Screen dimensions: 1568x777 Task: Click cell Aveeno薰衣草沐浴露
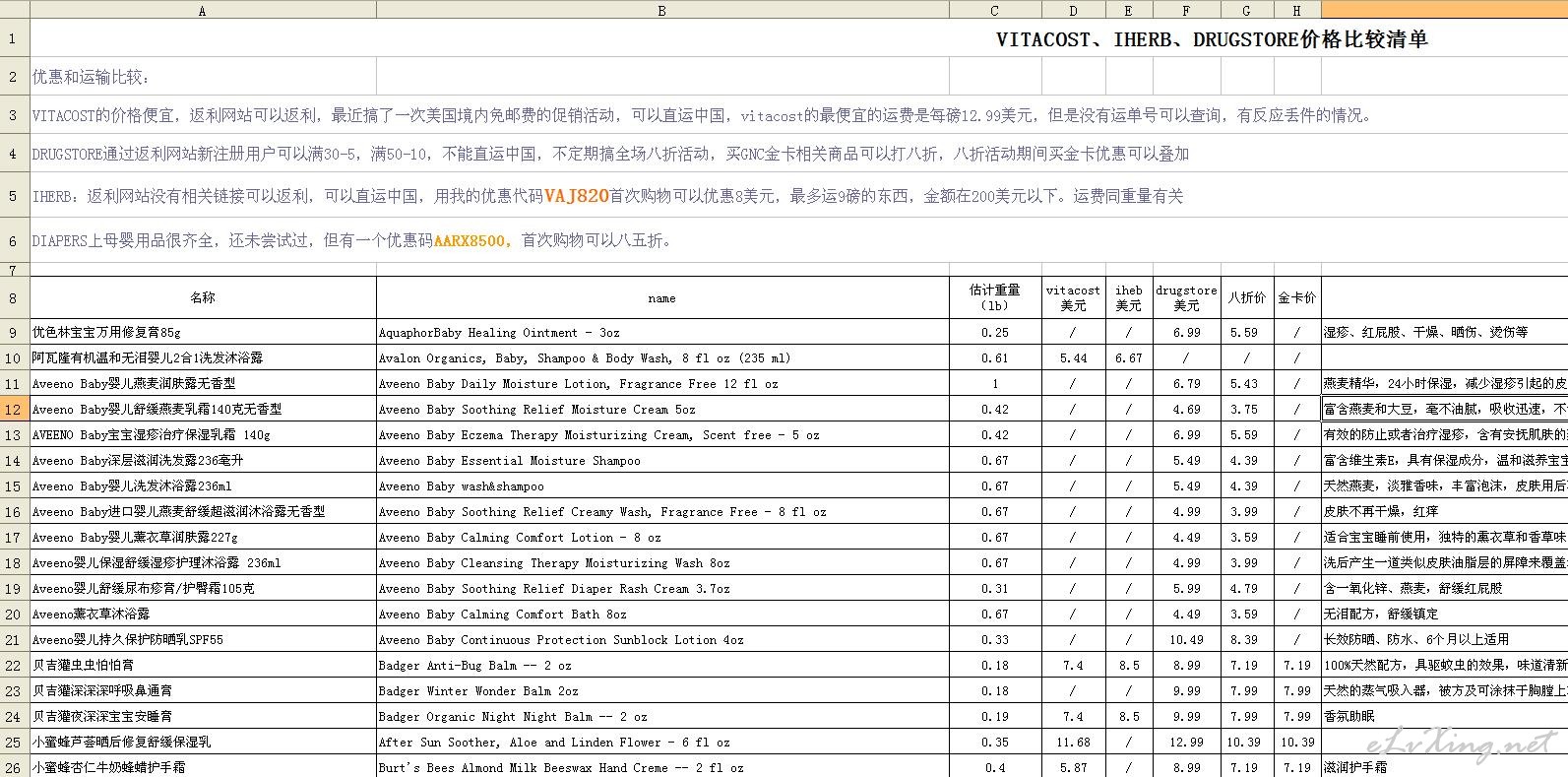tap(203, 614)
